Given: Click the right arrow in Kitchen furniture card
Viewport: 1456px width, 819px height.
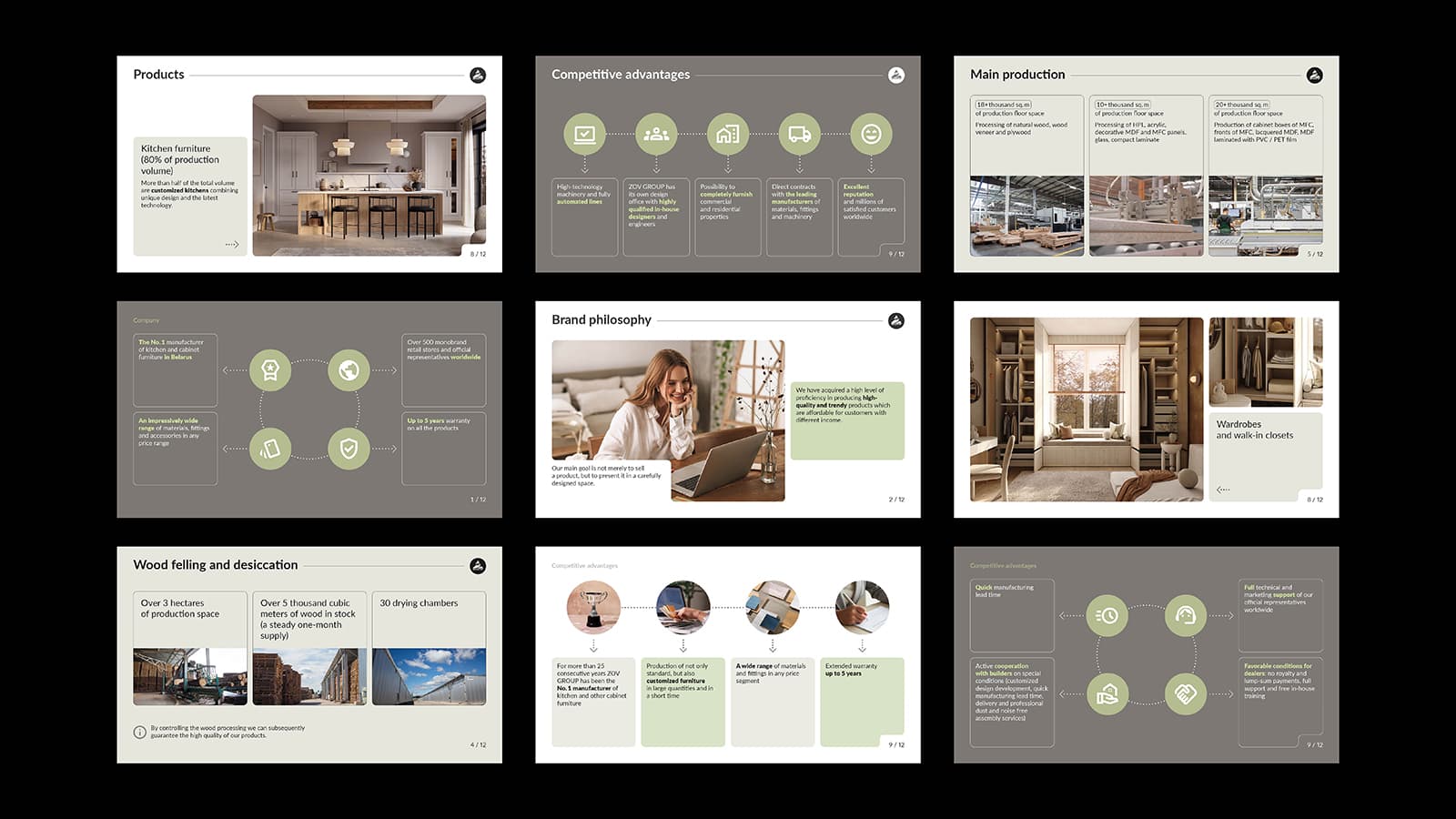Looking at the screenshot, I should (x=232, y=244).
